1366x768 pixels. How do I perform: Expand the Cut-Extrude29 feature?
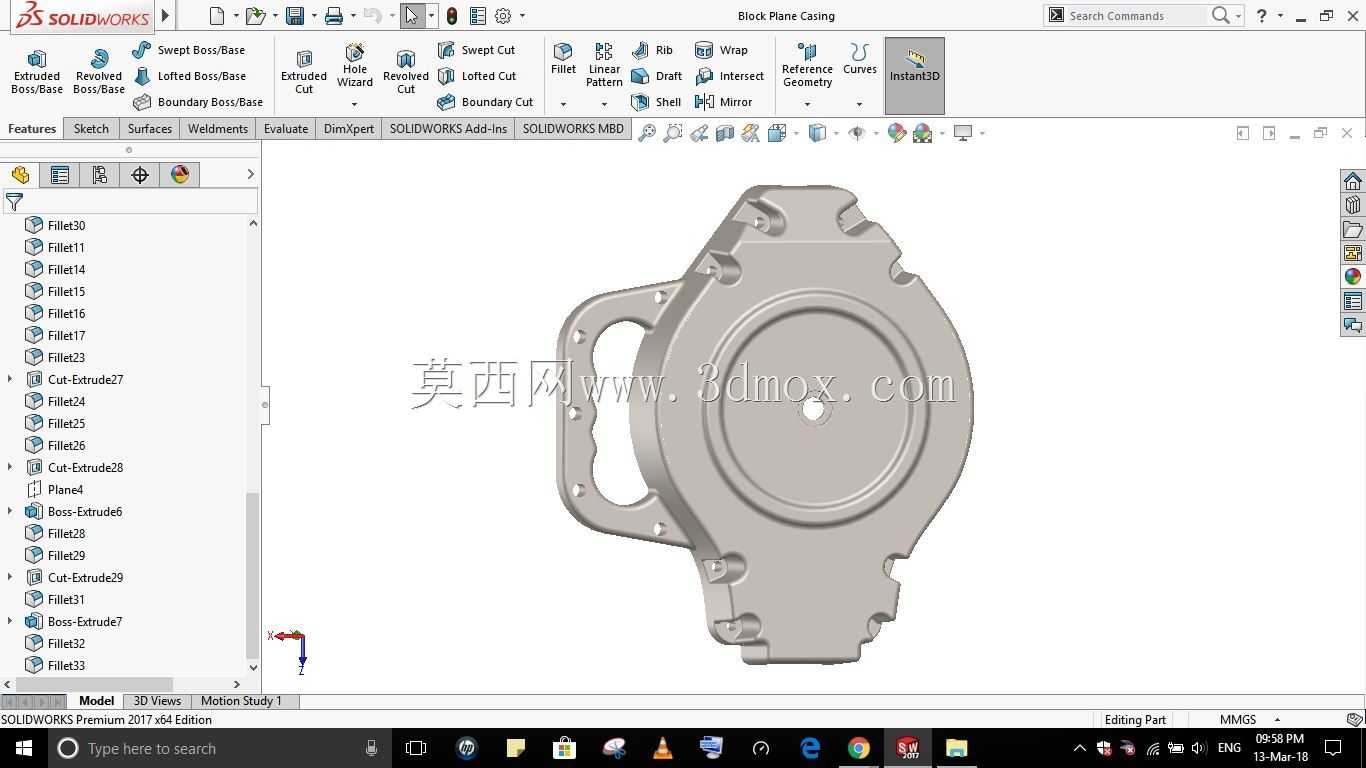pos(10,577)
